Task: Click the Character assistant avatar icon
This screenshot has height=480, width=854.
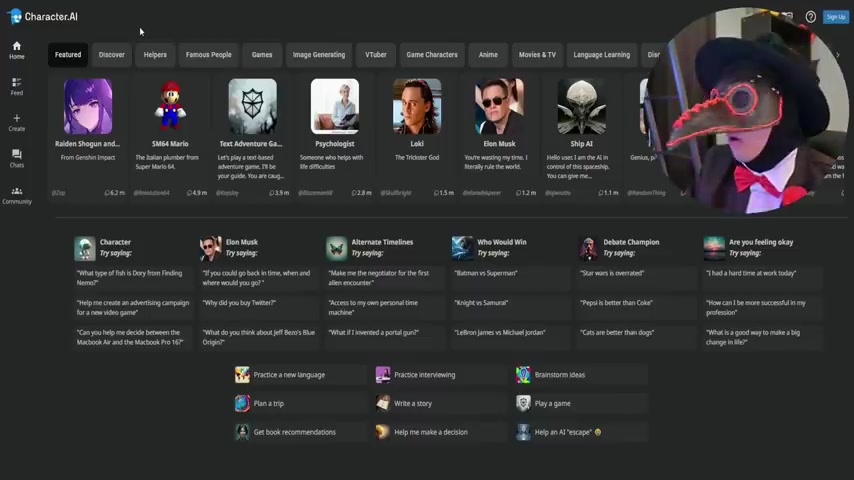Action: 85,248
